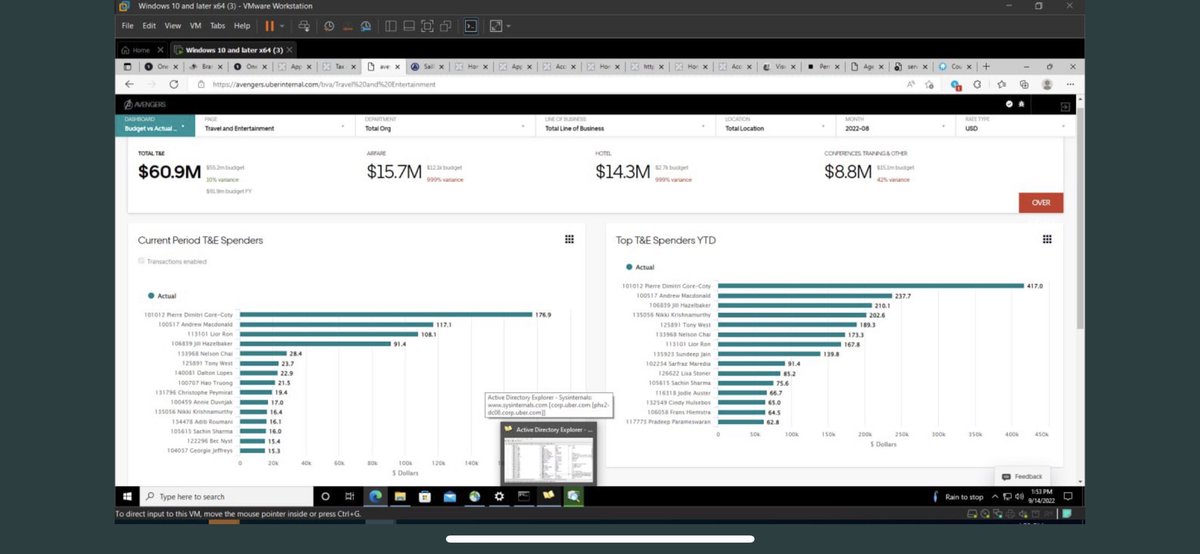1200x554 pixels.
Task: Click the red OVER button
Action: click(1041, 202)
